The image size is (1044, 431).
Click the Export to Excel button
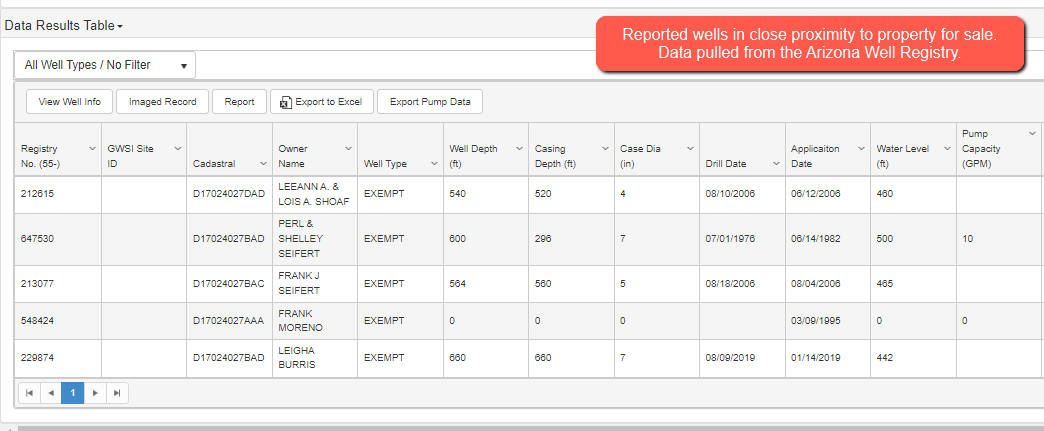[x=322, y=102]
